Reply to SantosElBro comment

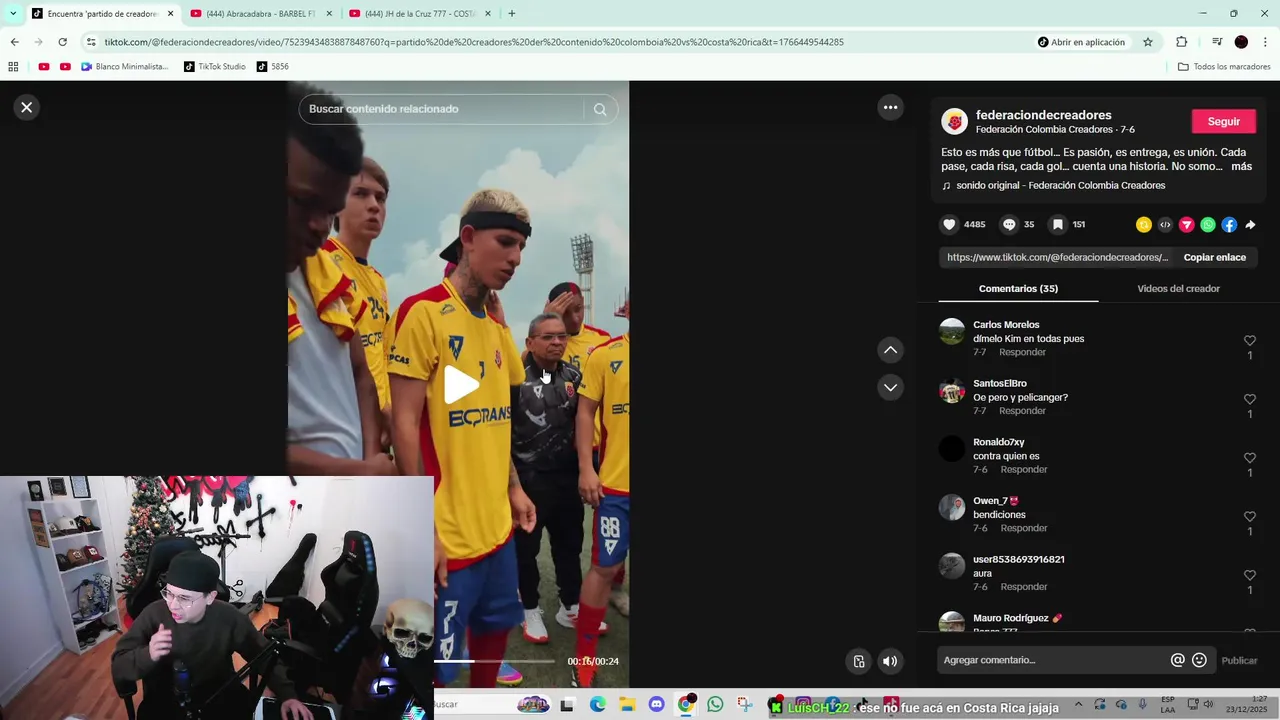coord(1022,411)
